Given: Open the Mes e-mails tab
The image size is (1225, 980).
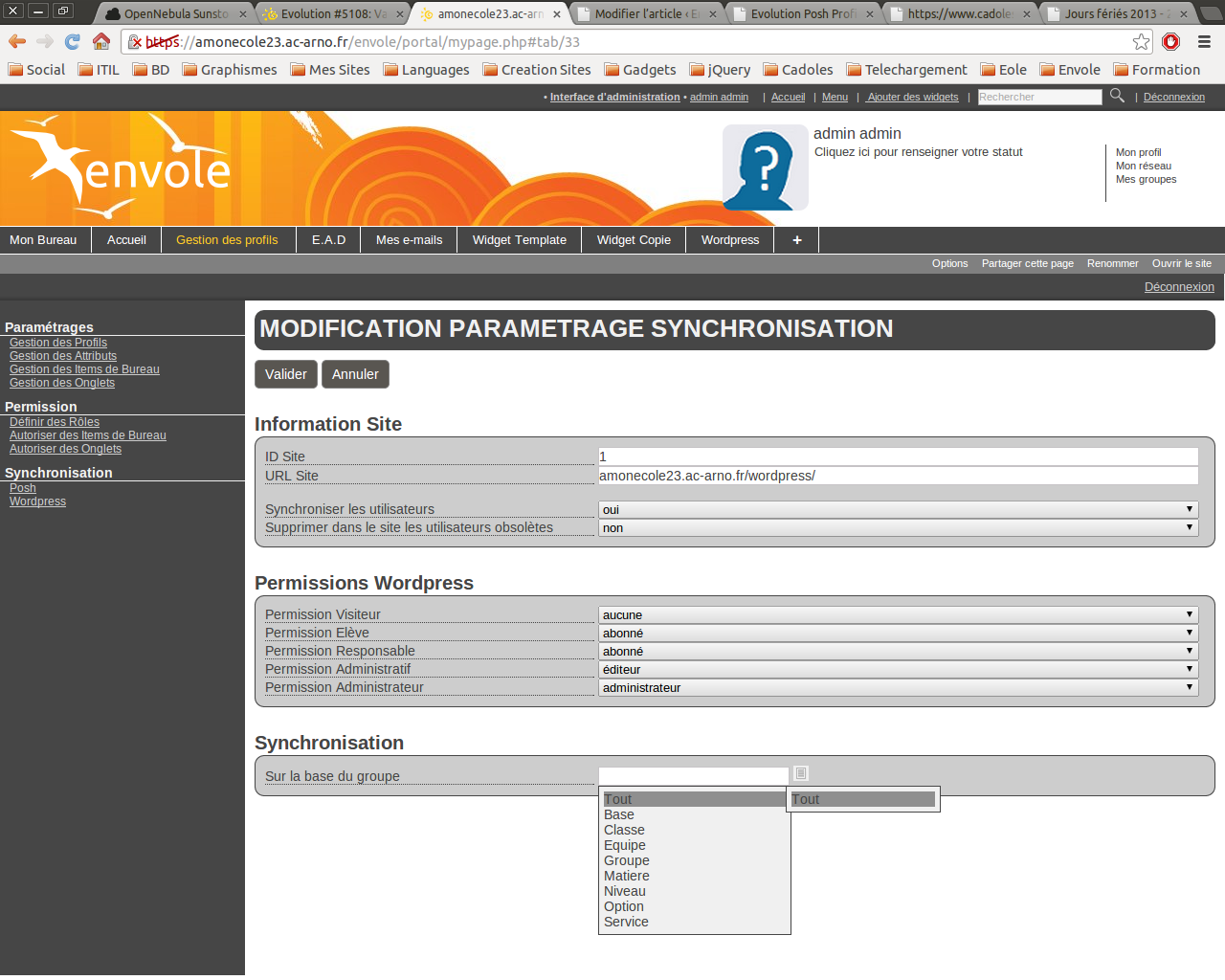Looking at the screenshot, I should click(409, 240).
